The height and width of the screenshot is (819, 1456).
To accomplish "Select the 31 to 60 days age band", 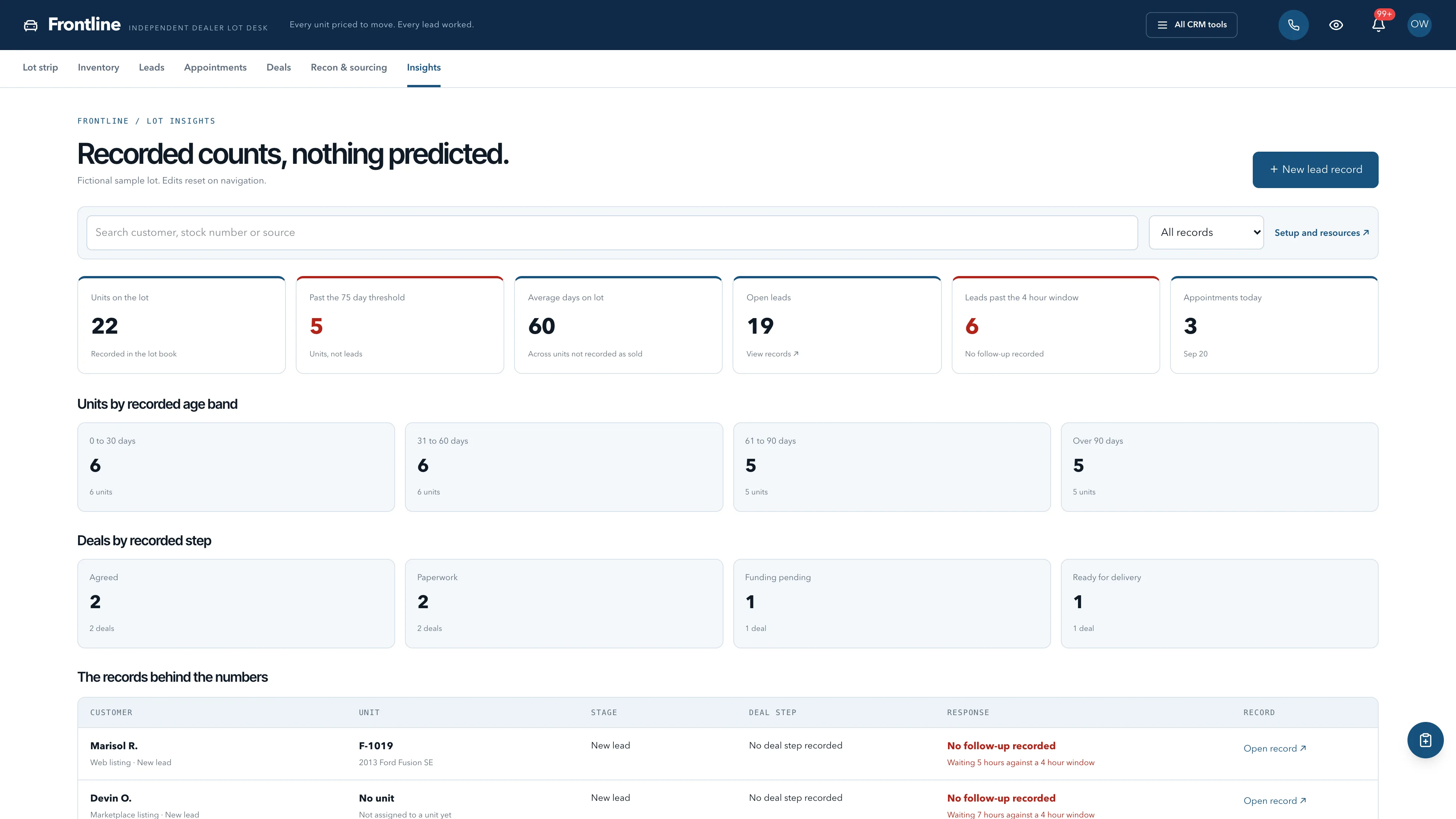I will tap(564, 467).
